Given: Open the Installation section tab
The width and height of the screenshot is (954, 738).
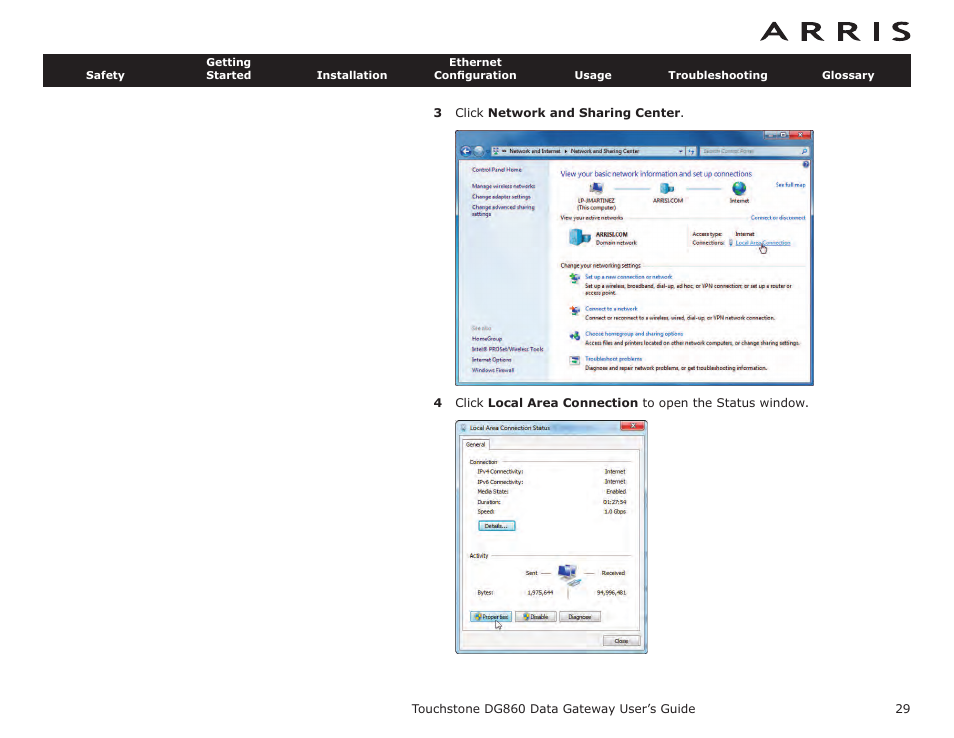Looking at the screenshot, I should click(x=352, y=75).
